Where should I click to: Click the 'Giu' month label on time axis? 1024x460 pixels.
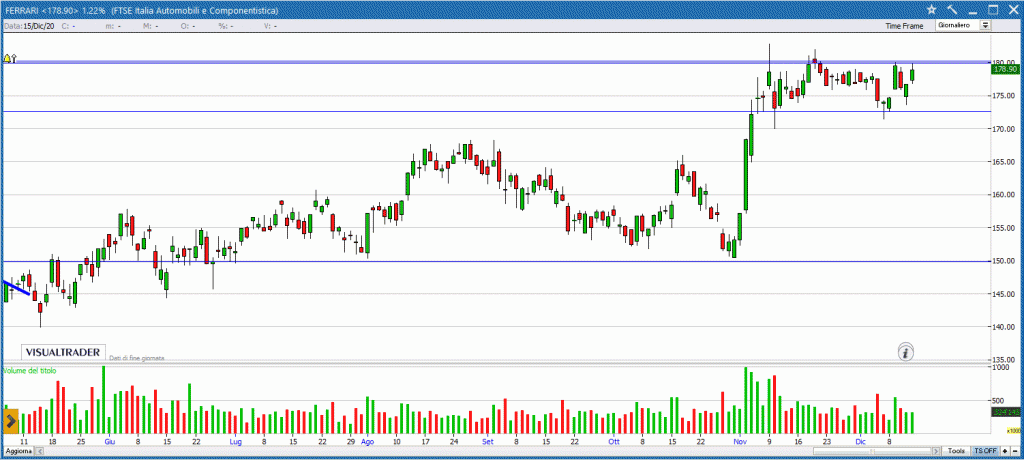click(x=110, y=442)
